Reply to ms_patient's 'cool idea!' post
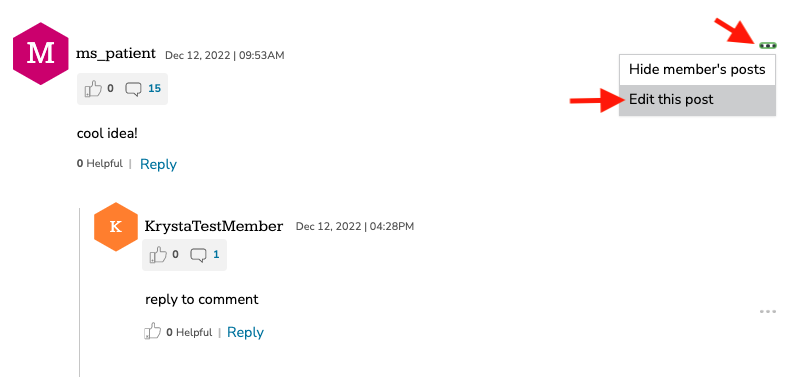809x387 pixels. pos(158,164)
